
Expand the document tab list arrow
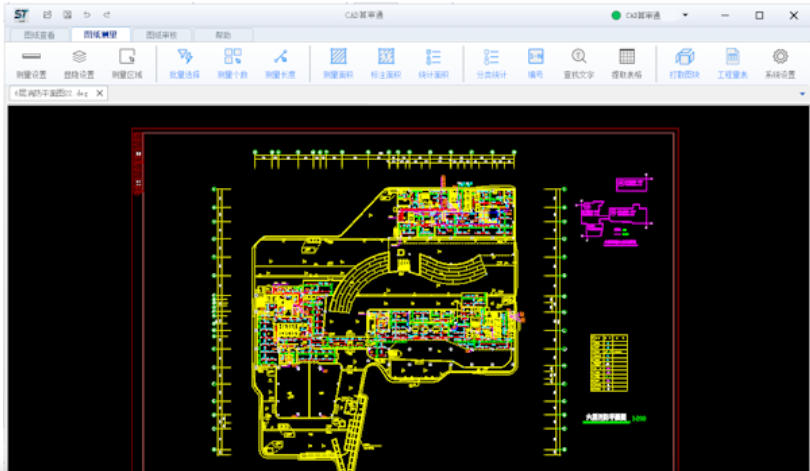click(802, 93)
